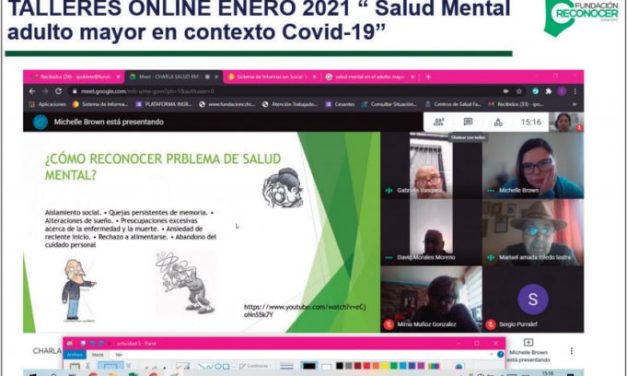Click Michelle Brown's video tile
Screen dimensions: 627x376
(x=533, y=165)
